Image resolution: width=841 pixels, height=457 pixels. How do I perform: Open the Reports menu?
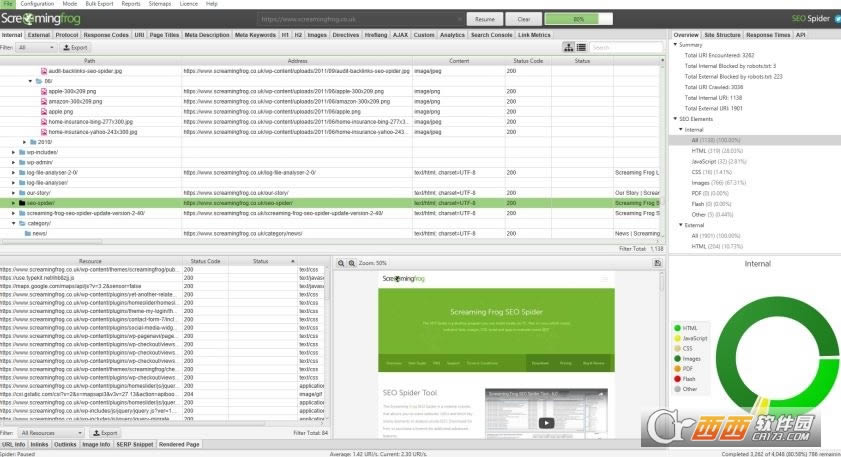pos(130,4)
